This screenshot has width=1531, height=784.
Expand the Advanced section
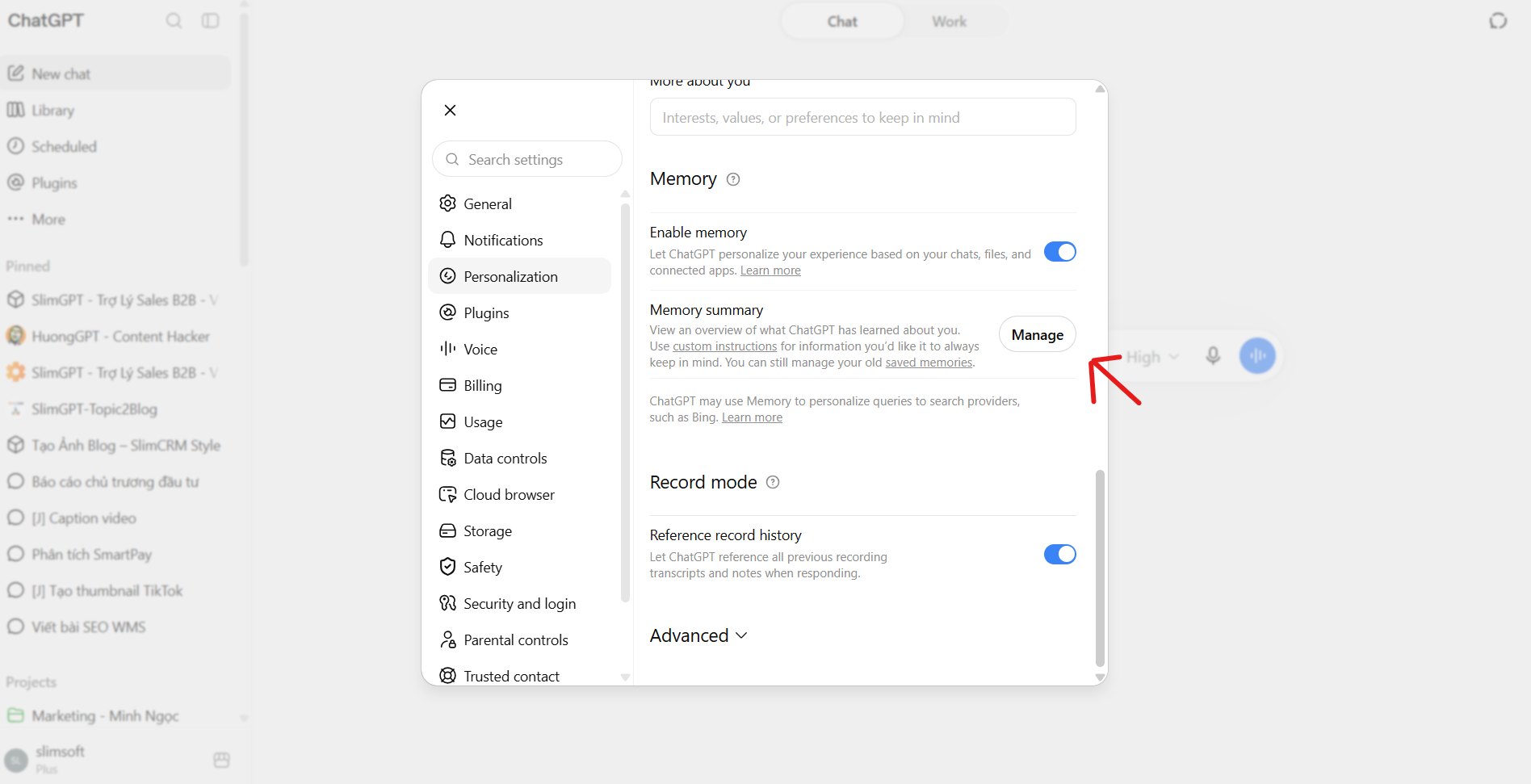coord(698,635)
